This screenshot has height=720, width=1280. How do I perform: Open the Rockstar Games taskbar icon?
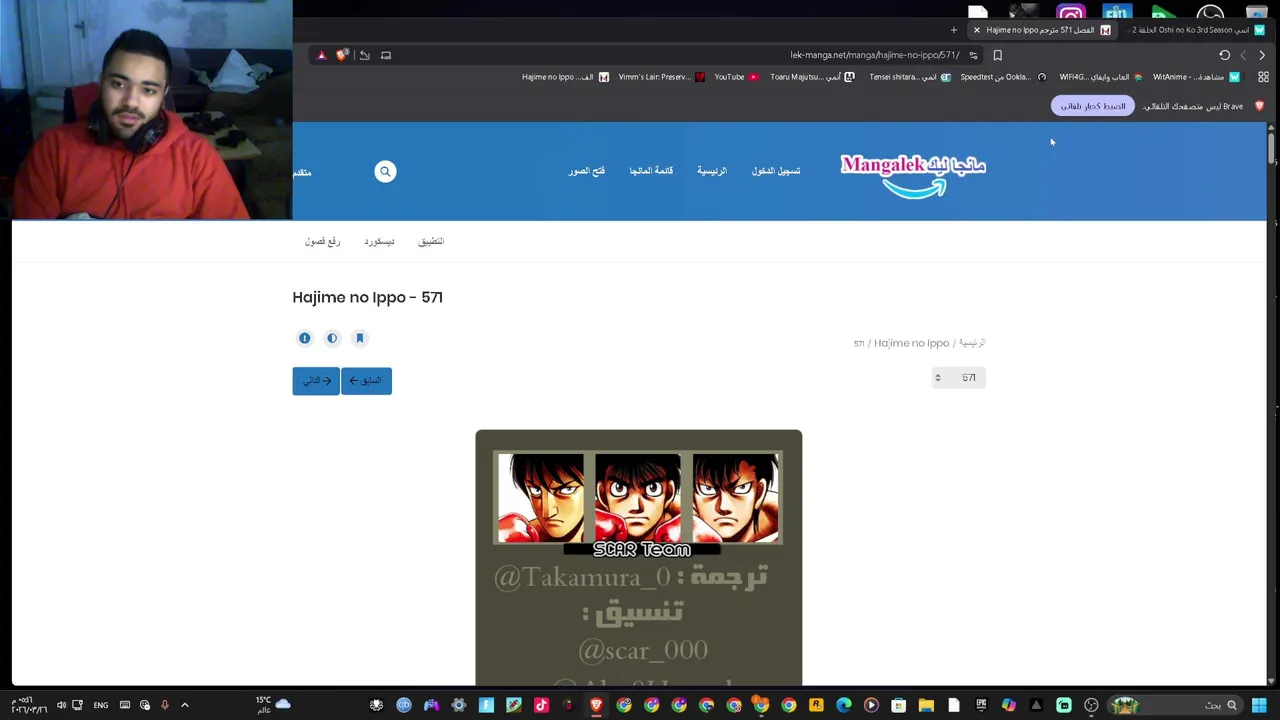click(816, 705)
